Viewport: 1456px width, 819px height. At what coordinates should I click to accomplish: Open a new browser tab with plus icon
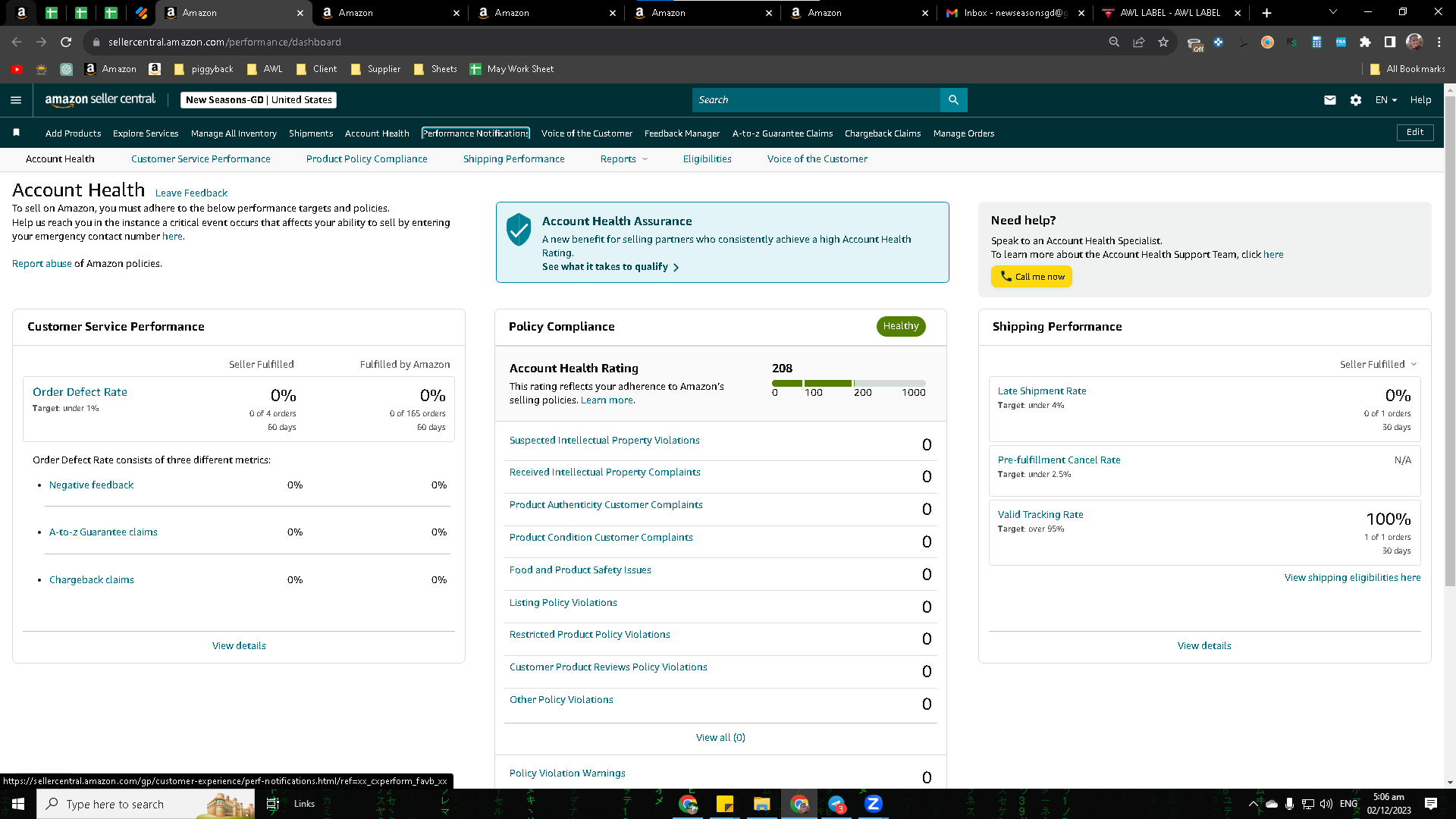pos(1266,13)
